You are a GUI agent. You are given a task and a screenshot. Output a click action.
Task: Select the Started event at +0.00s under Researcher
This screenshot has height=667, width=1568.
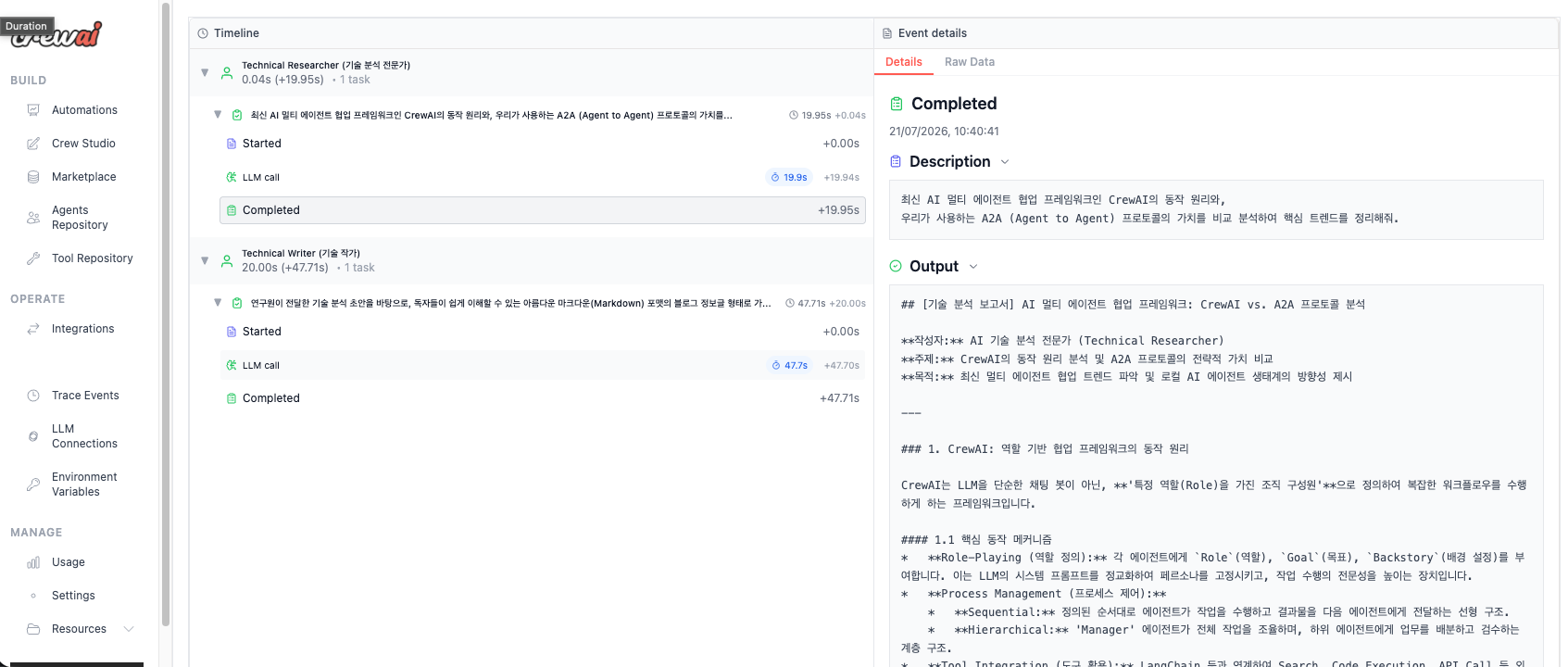(543, 144)
